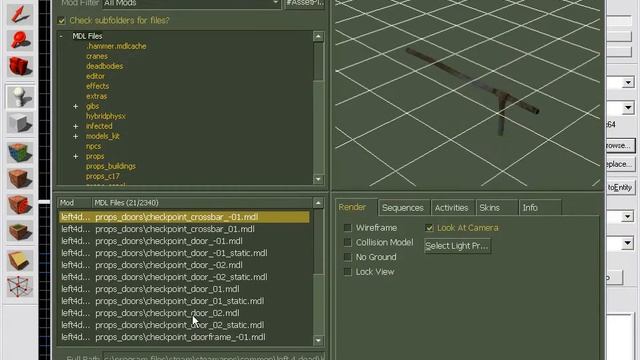The height and width of the screenshot is (360, 640).
Task: Collapse the MDL Files root node
Action: [x=61, y=36]
